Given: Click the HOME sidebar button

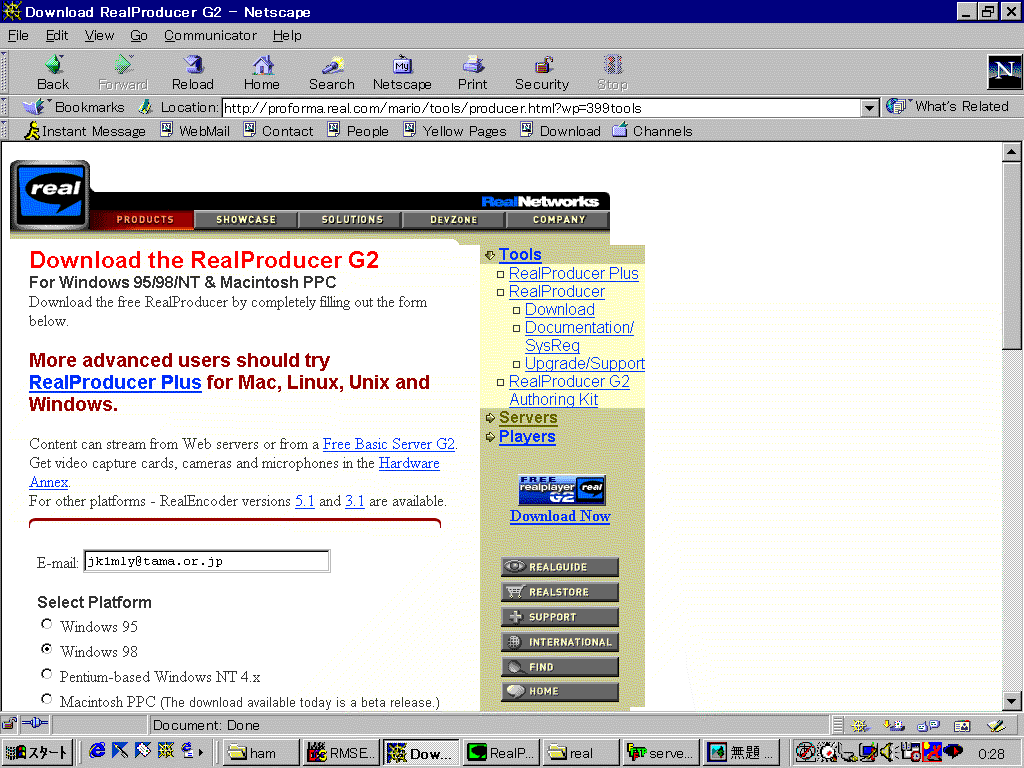Looking at the screenshot, I should (560, 692).
